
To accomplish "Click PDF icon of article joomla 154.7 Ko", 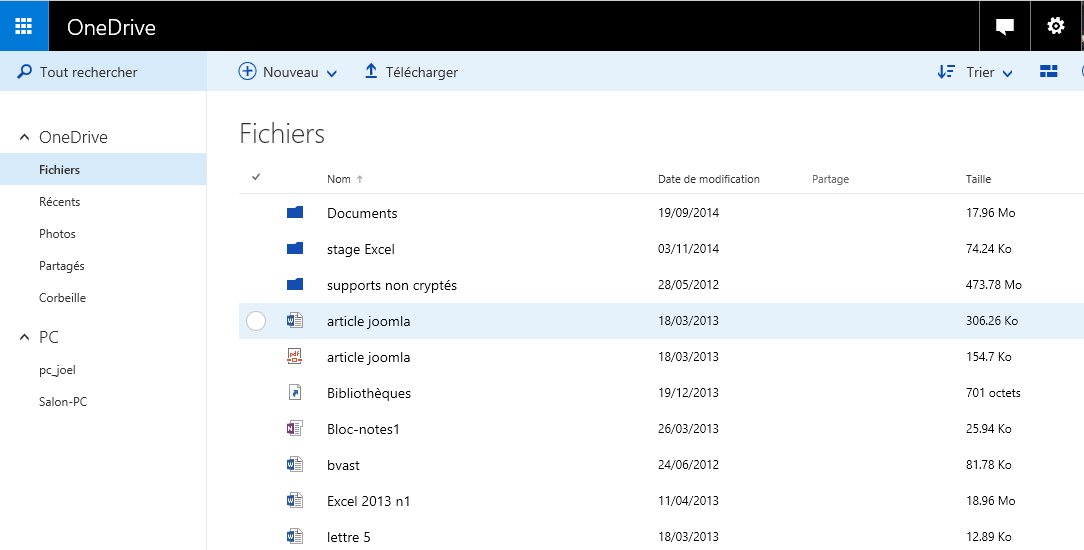I will (295, 357).
